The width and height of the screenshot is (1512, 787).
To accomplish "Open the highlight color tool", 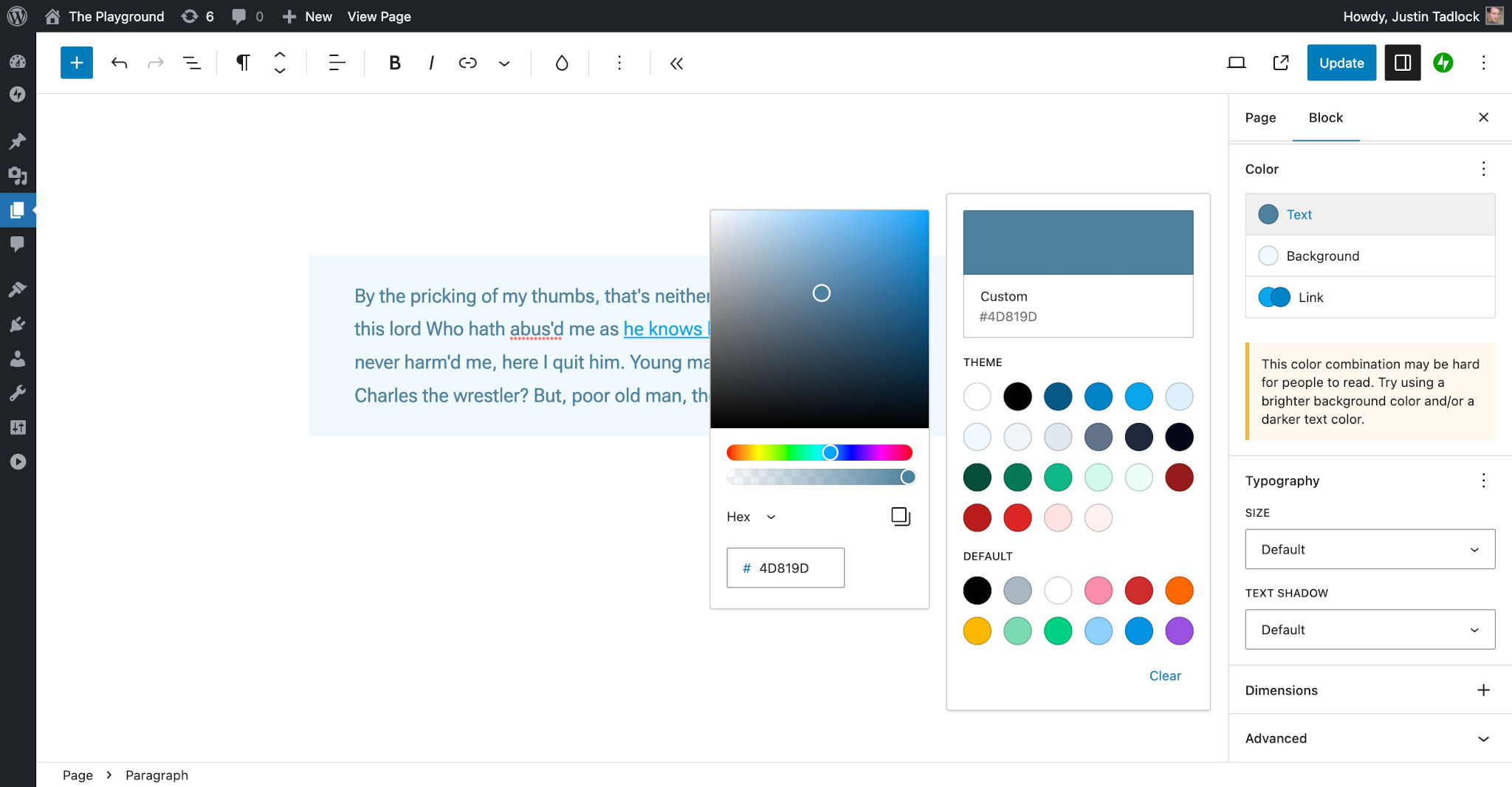I will [560, 63].
